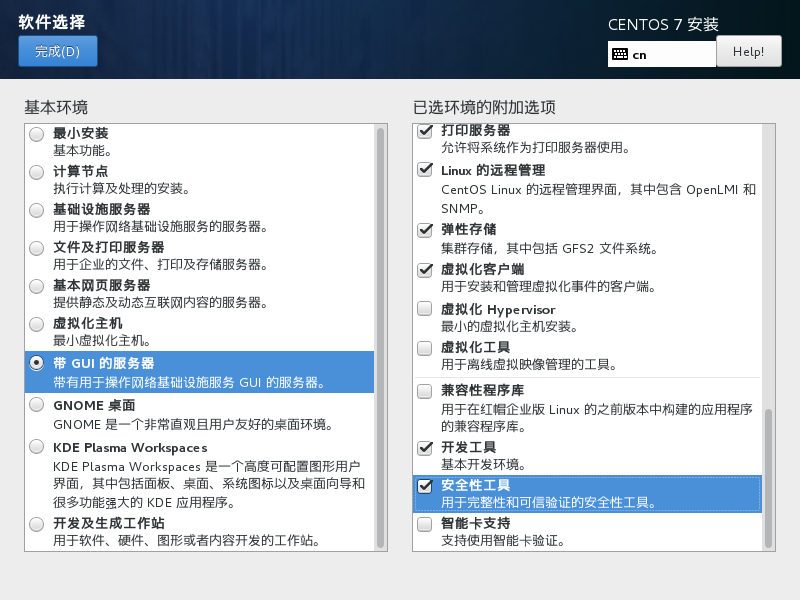
Task: Select the 最小安装 radio button
Action: pos(36,134)
